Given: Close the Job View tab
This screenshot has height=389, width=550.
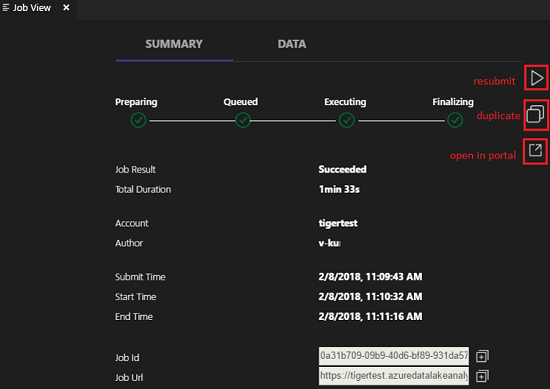Looking at the screenshot, I should (66, 7).
